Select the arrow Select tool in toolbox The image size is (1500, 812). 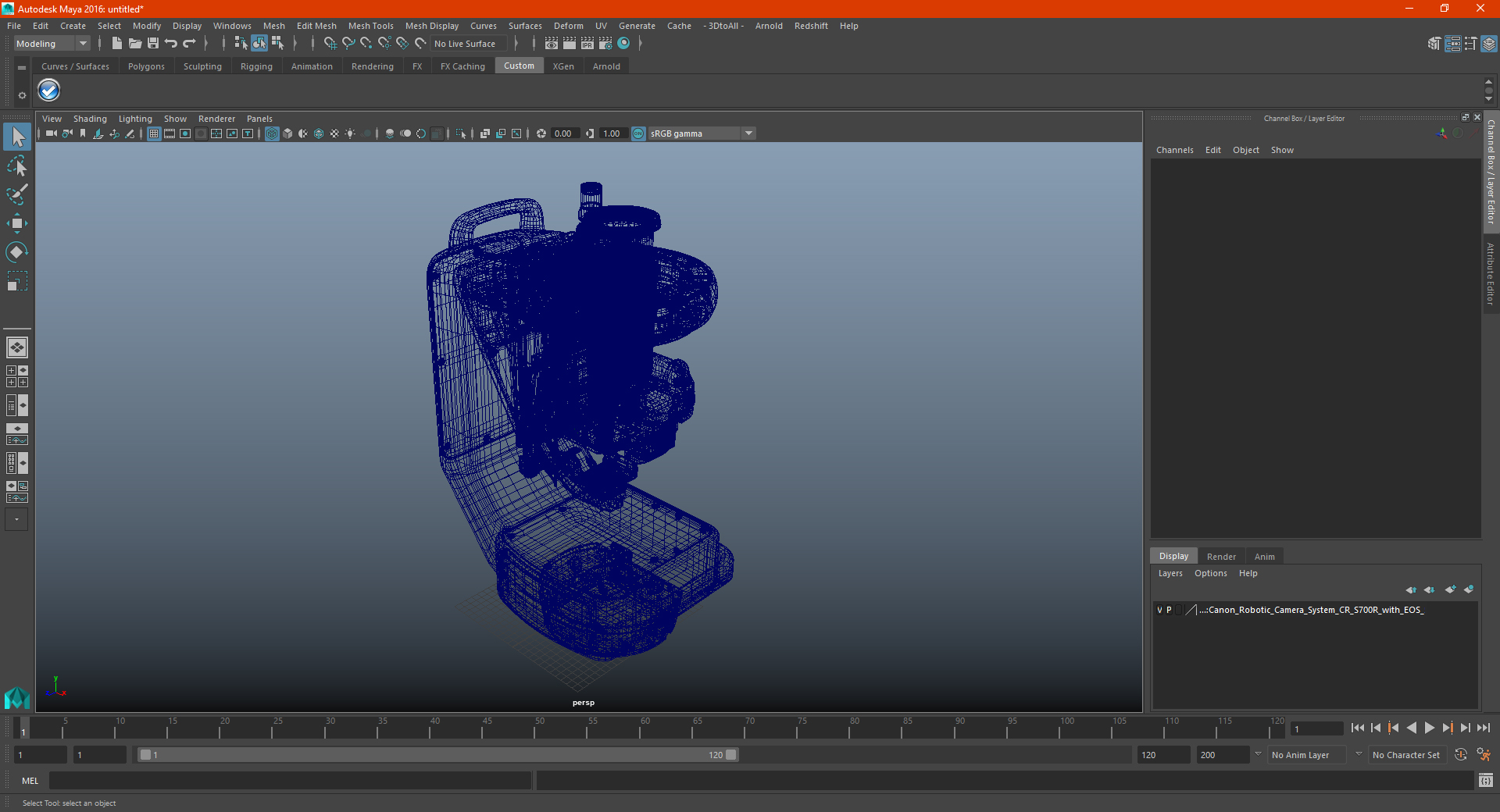point(17,137)
